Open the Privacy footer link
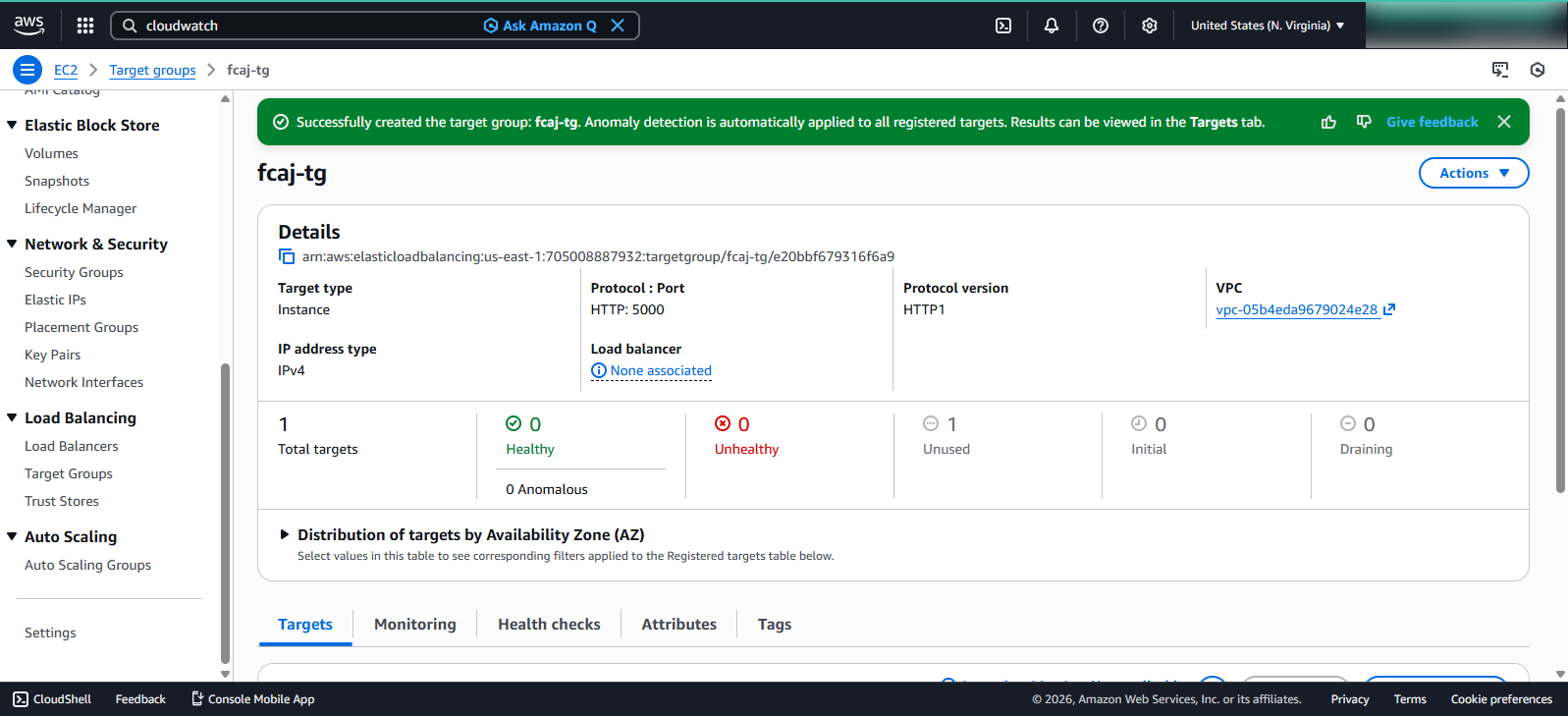Screen dimensions: 1568x716 tap(1350, 699)
